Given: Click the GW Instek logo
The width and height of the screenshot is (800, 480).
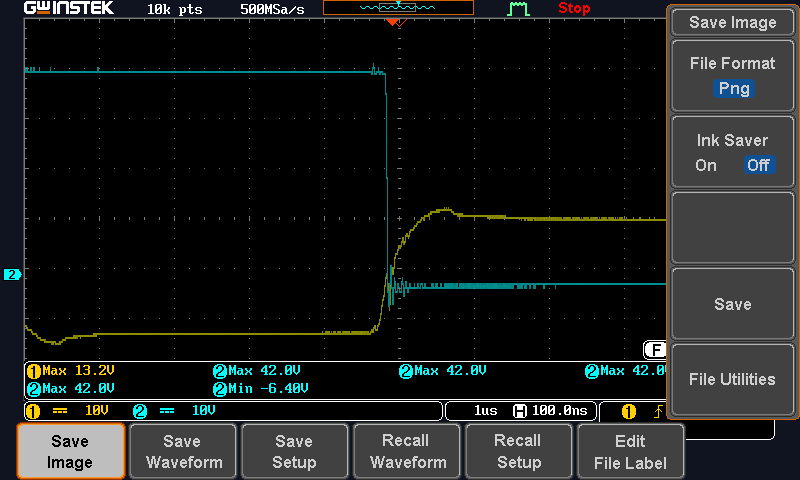Looking at the screenshot, I should (x=69, y=8).
